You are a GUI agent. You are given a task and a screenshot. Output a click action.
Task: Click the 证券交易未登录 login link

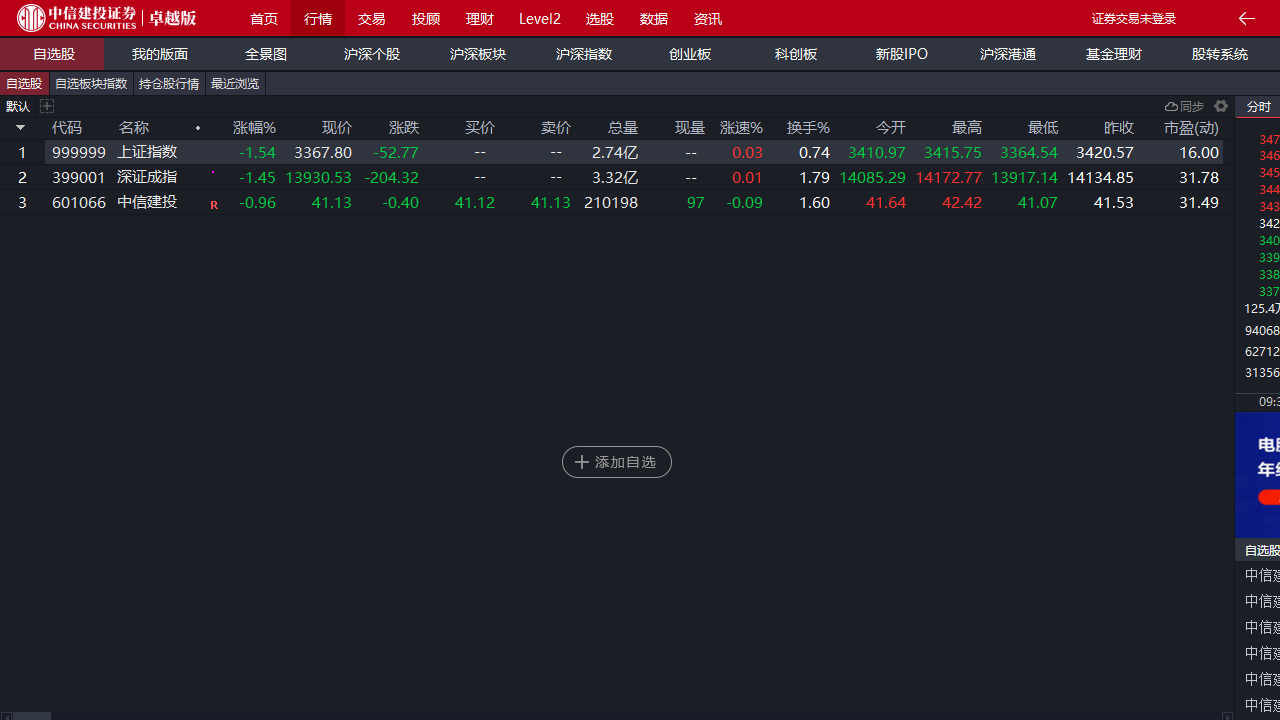click(1133, 19)
